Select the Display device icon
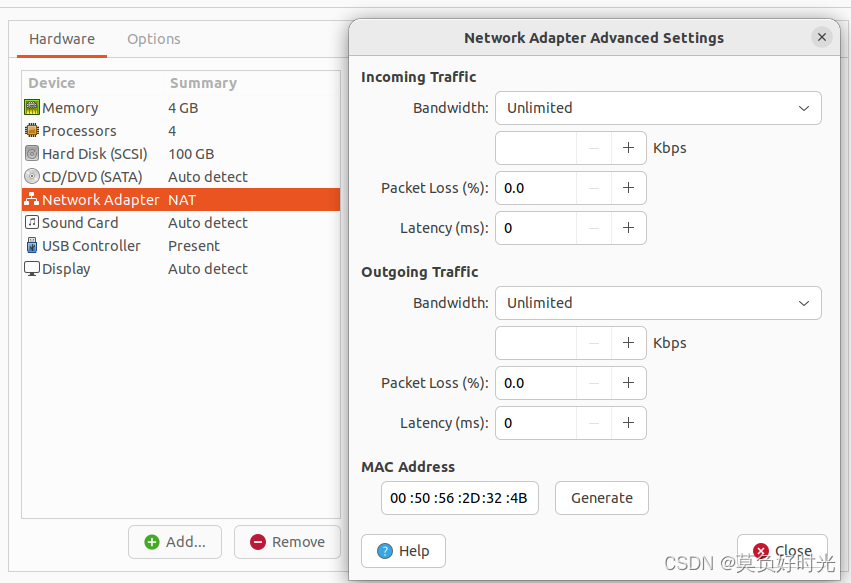 (x=31, y=268)
